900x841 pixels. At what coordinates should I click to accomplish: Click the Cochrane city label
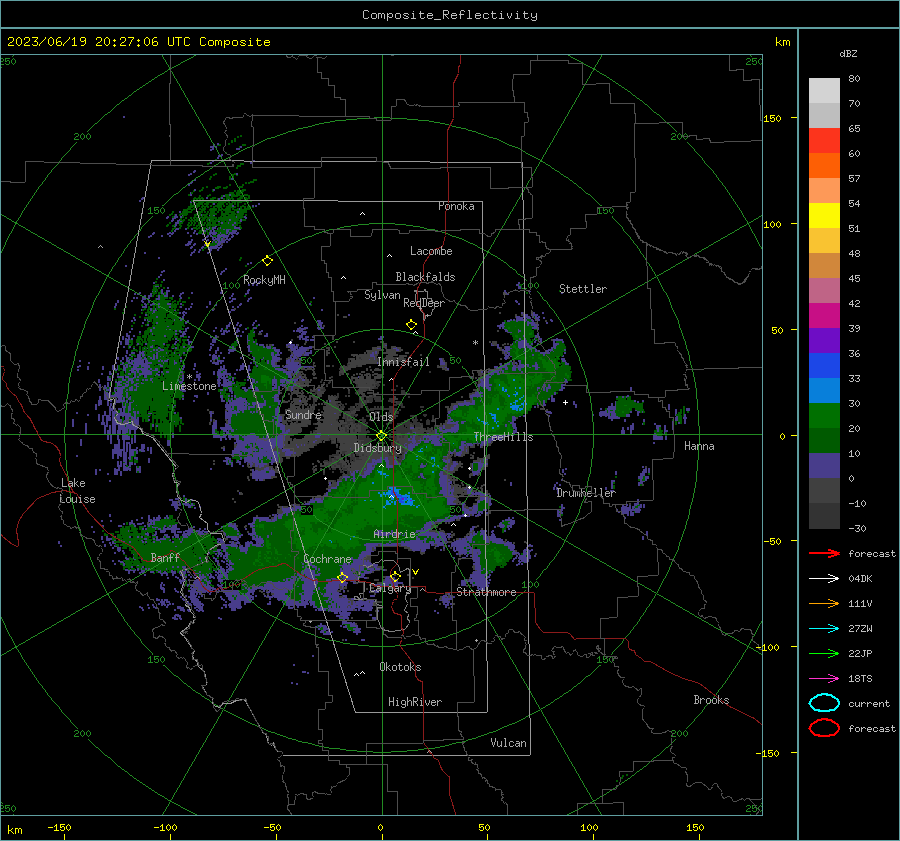327,559
